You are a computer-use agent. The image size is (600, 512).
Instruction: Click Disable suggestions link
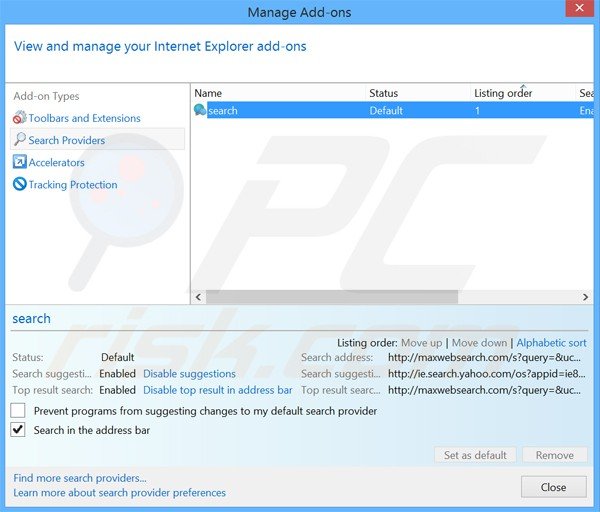[189, 373]
